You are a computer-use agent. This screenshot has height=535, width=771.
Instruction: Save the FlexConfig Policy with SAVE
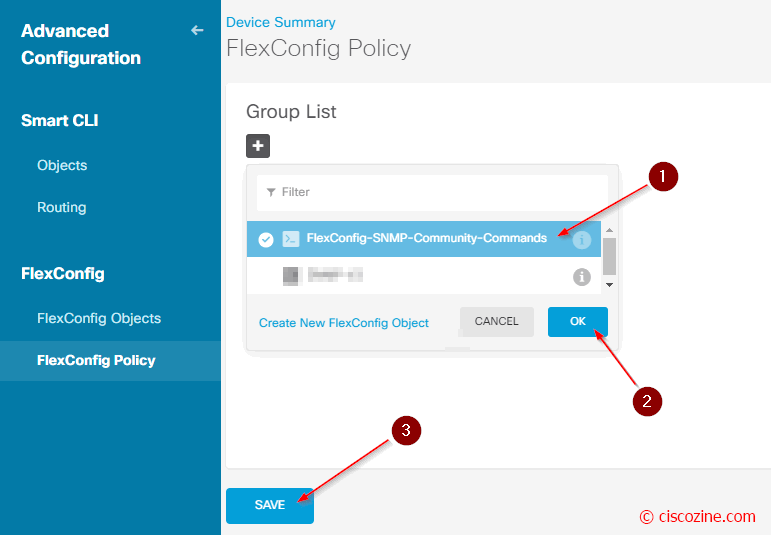270,505
